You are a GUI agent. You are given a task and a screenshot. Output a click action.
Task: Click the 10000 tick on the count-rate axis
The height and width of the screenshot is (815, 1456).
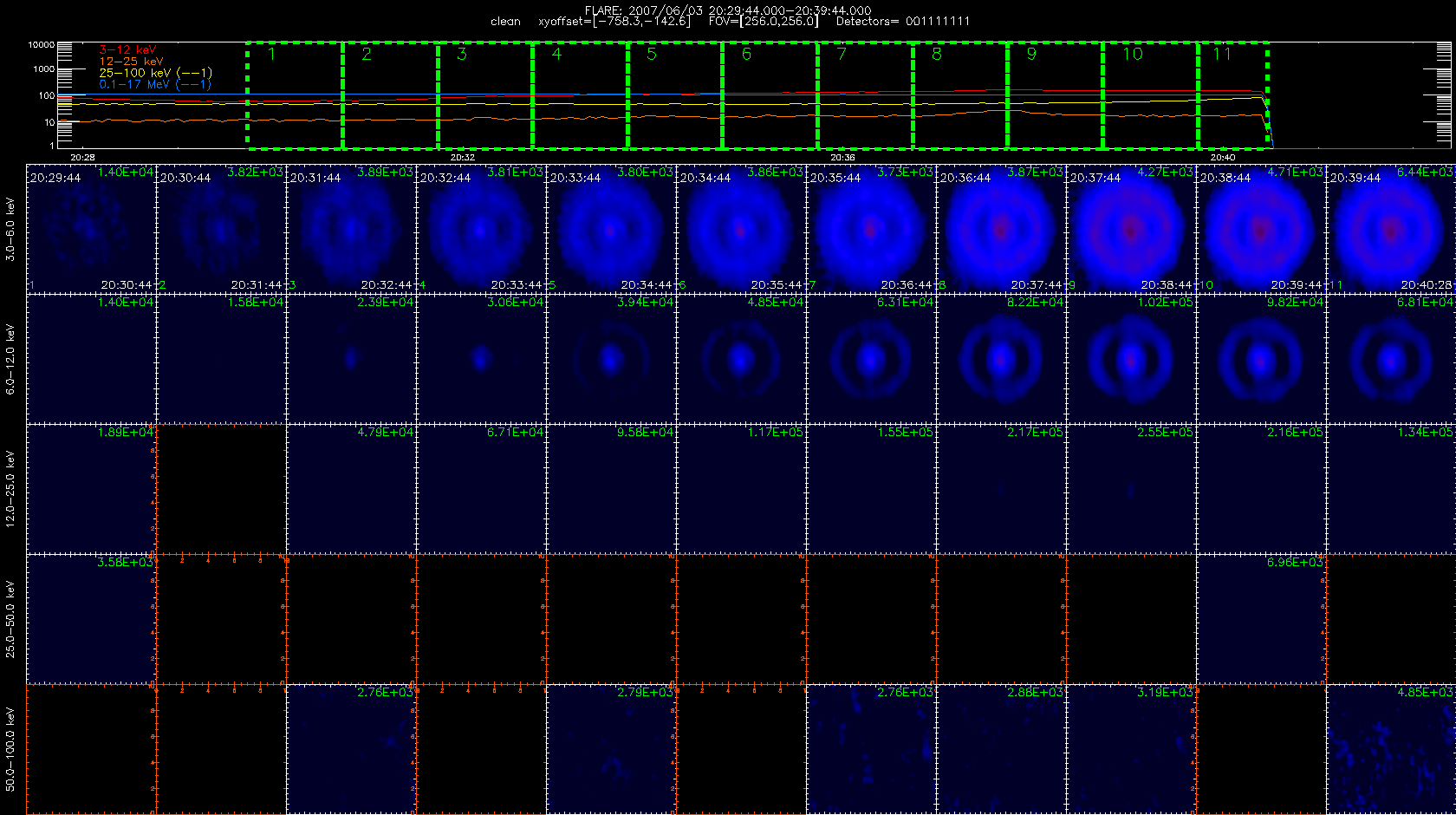point(42,45)
